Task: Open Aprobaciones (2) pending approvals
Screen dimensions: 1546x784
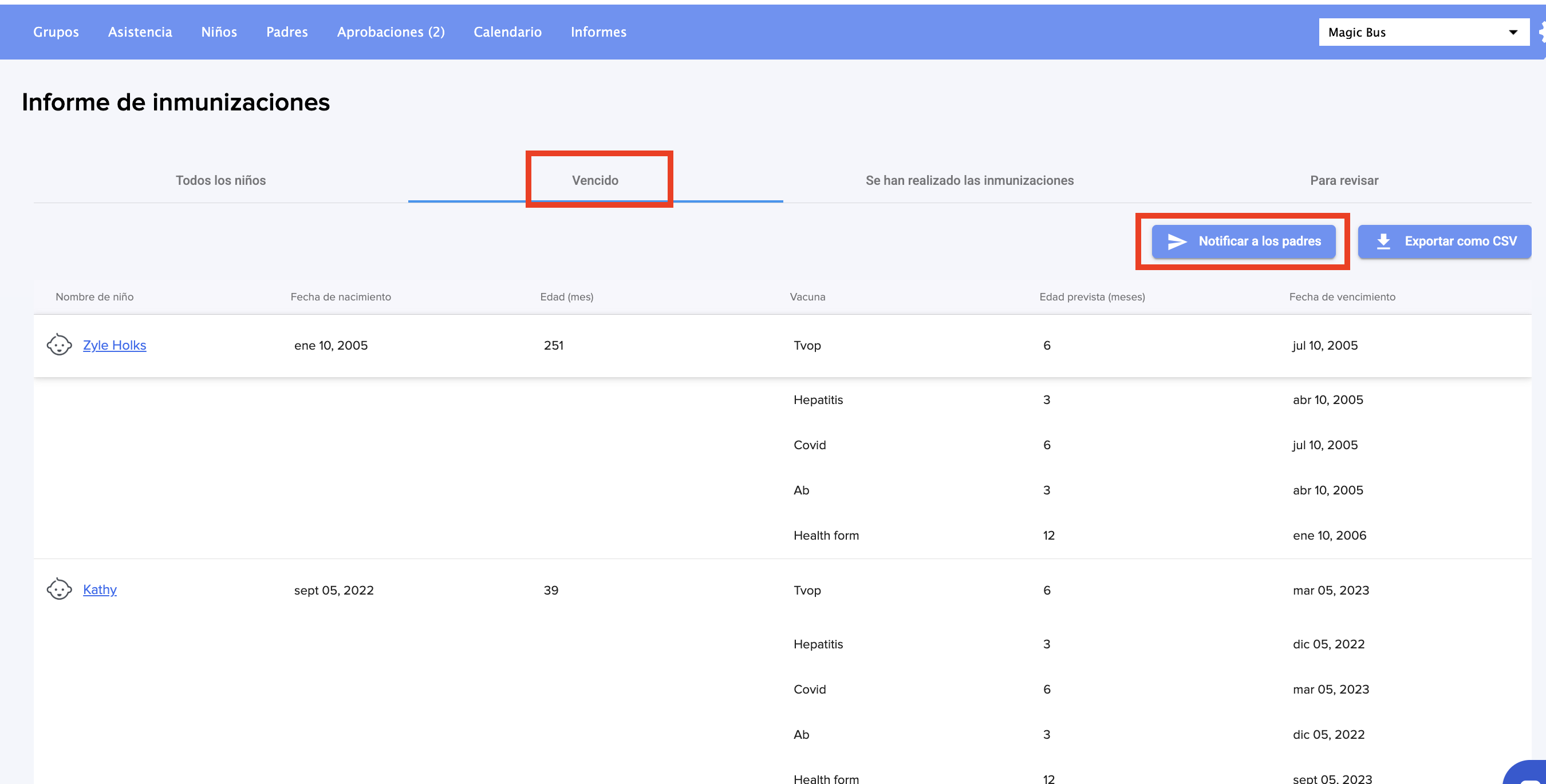Action: pos(391,32)
